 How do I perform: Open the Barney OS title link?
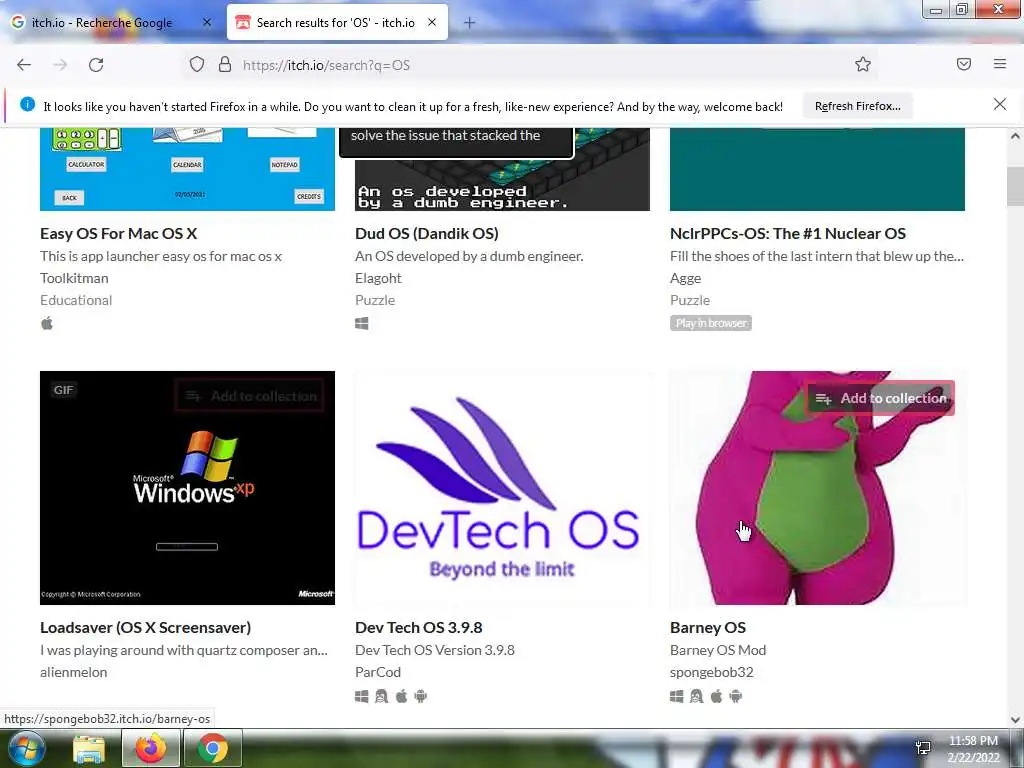click(x=708, y=628)
